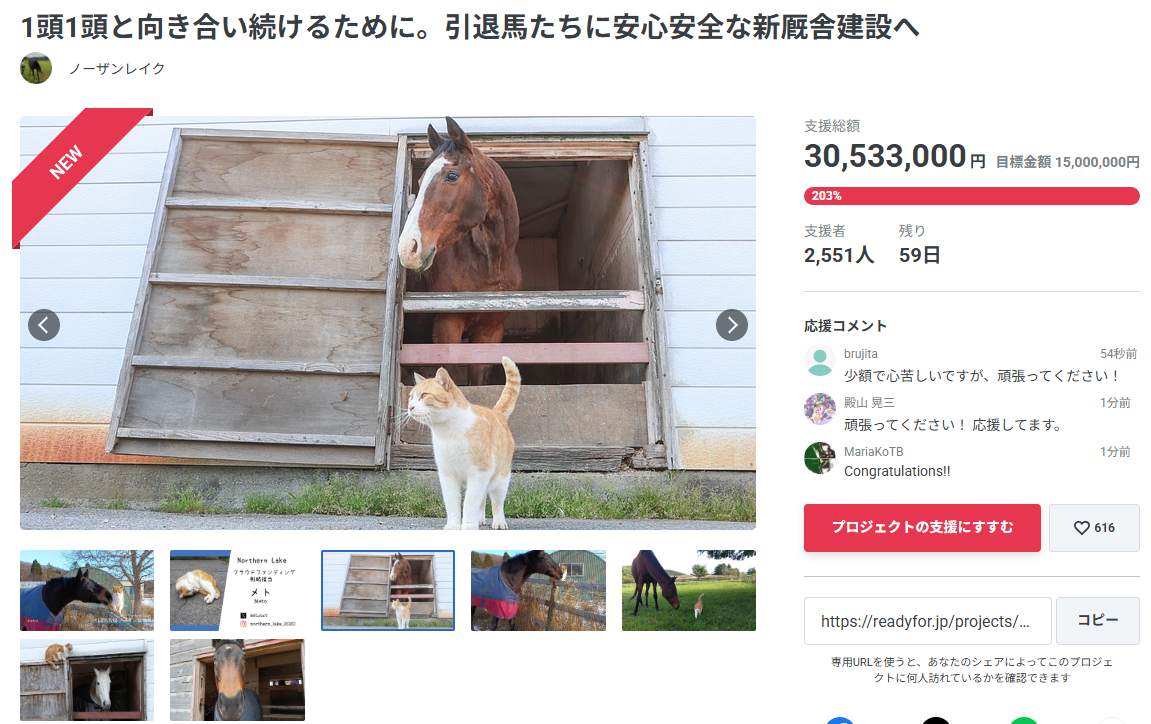Select the readyfor.jp share URL field

928,620
